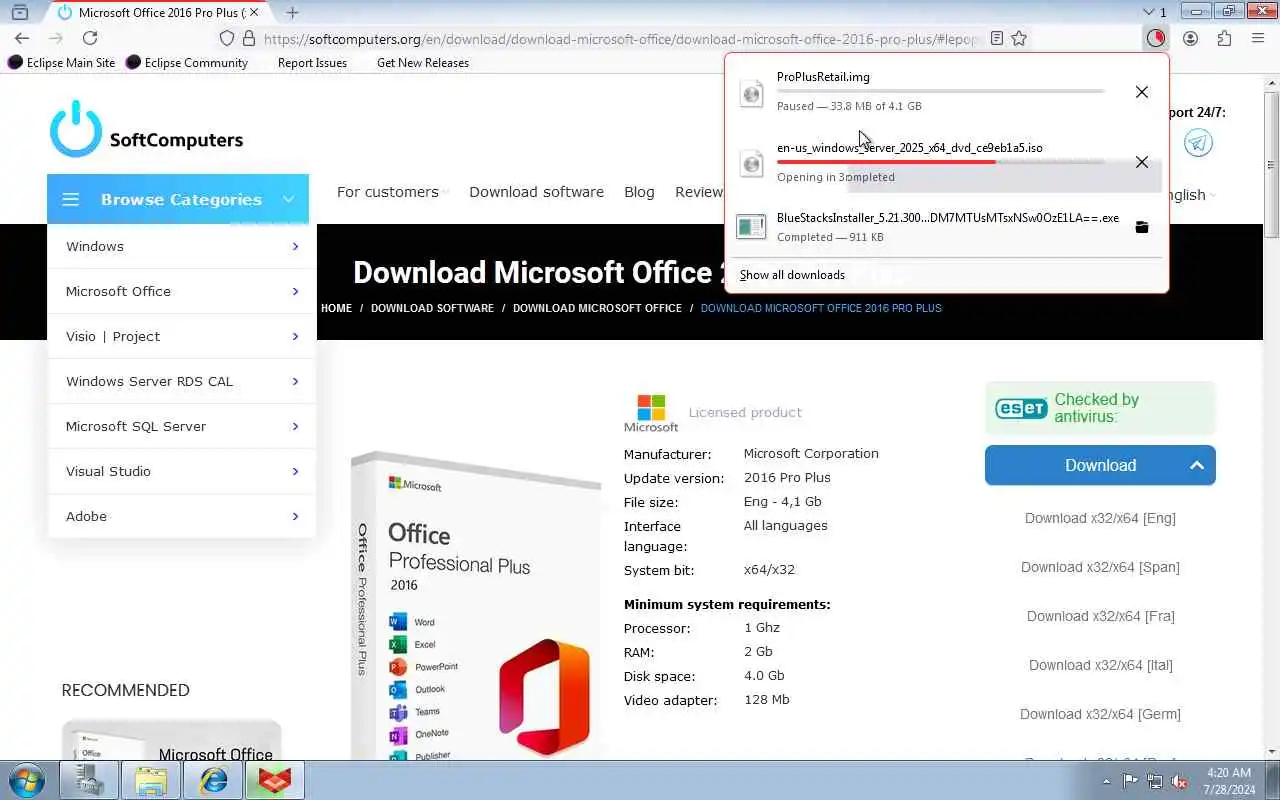The height and width of the screenshot is (800, 1280).
Task: Click the tracking protection shield icon
Action: click(227, 38)
